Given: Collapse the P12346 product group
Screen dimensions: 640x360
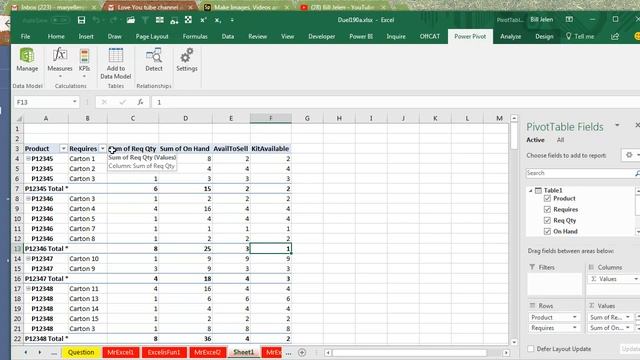Looking at the screenshot, I should coord(28,198).
